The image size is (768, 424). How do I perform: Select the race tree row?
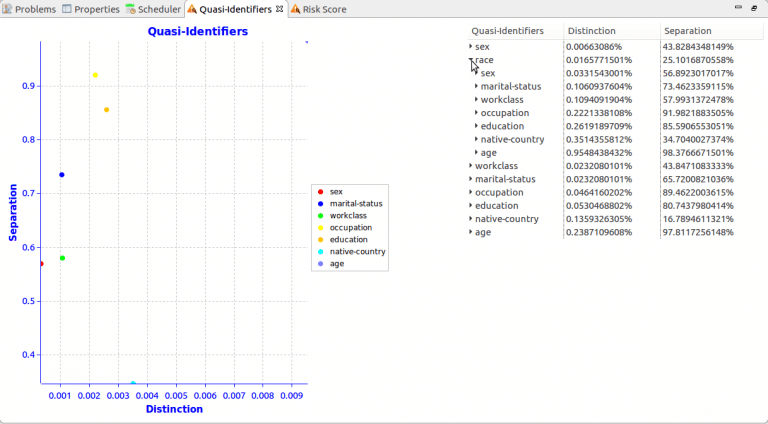(615, 60)
